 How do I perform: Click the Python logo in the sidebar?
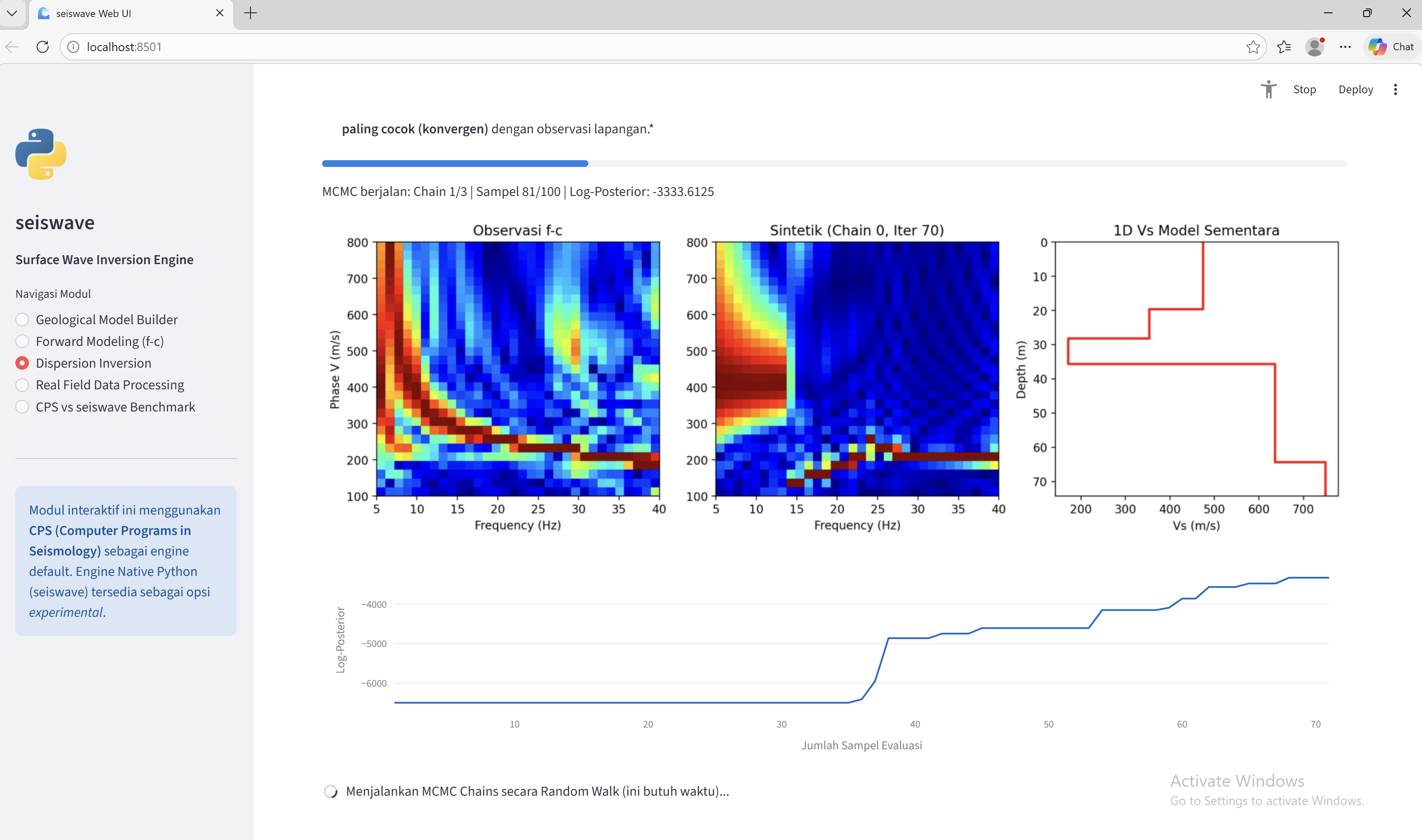point(40,154)
